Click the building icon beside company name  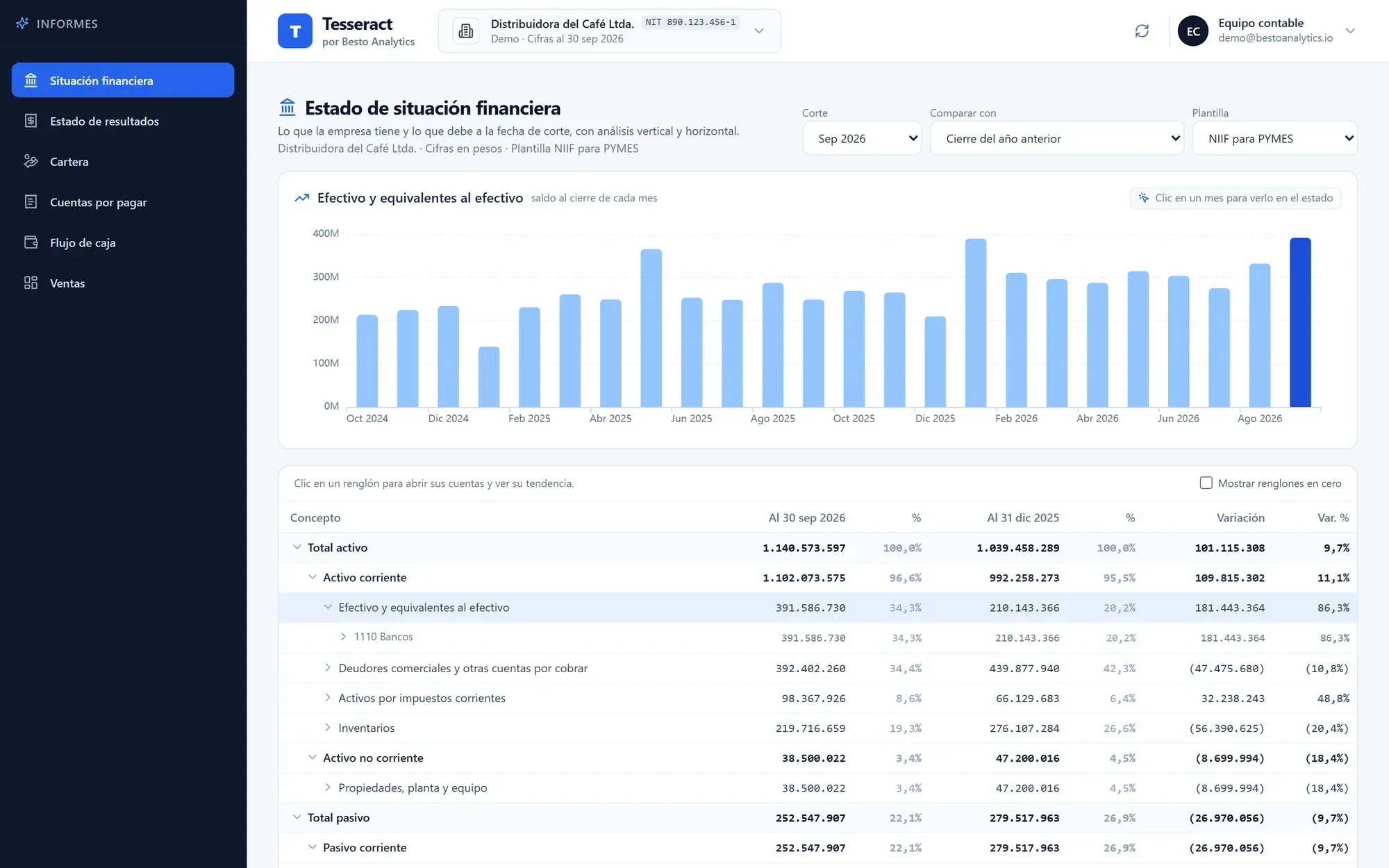pyautogui.click(x=466, y=31)
